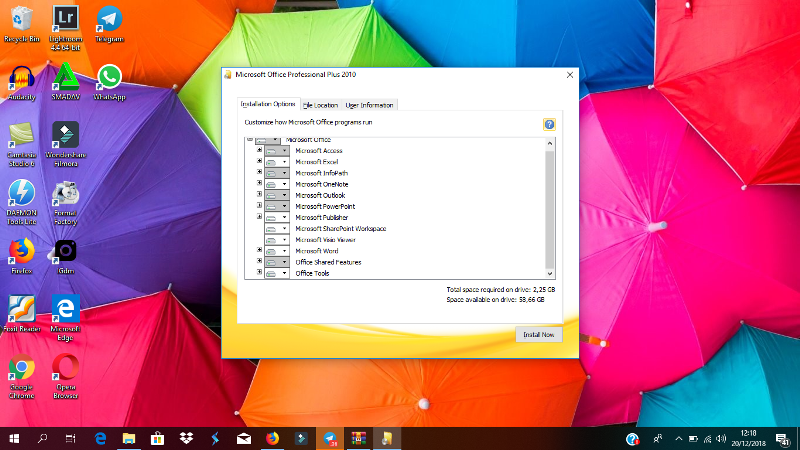
Task: Select the DAEMON Tools Lite desktop icon
Action: (21, 203)
